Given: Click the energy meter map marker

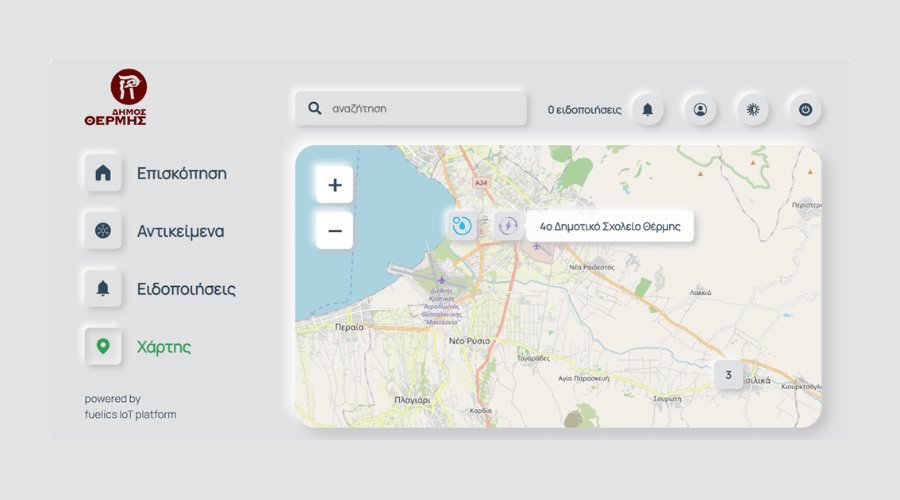Looking at the screenshot, I should tap(508, 226).
